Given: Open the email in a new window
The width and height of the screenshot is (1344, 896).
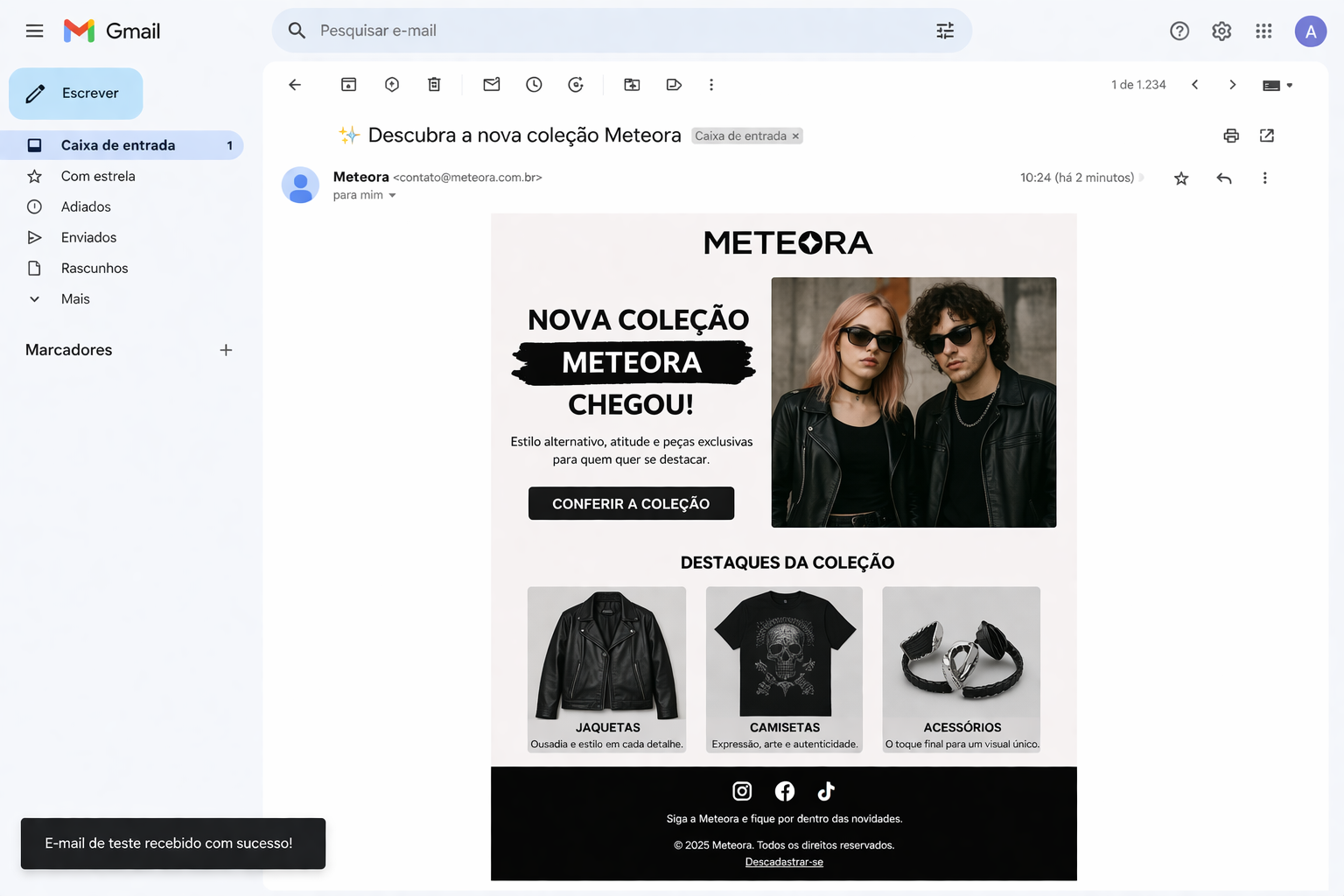Looking at the screenshot, I should pyautogui.click(x=1267, y=136).
